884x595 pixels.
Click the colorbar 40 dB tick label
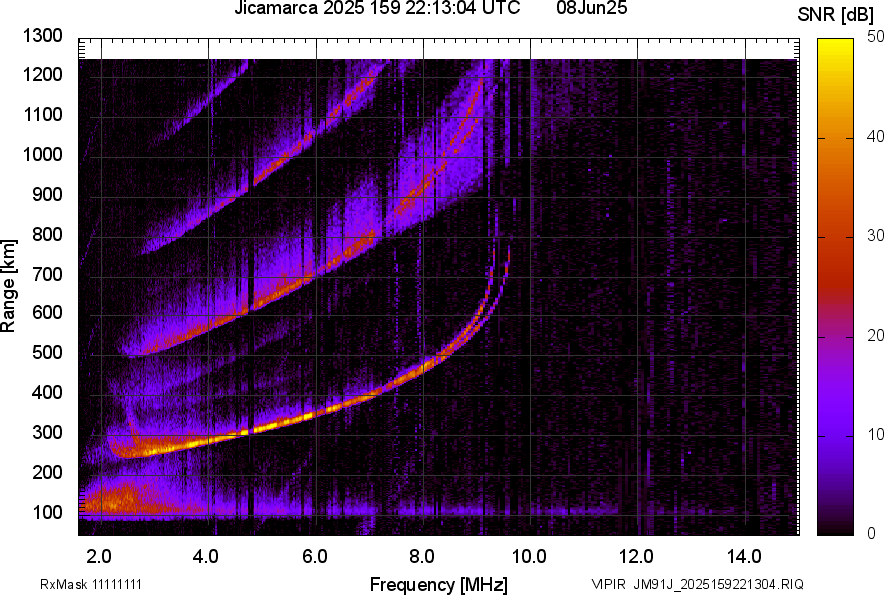click(x=875, y=136)
